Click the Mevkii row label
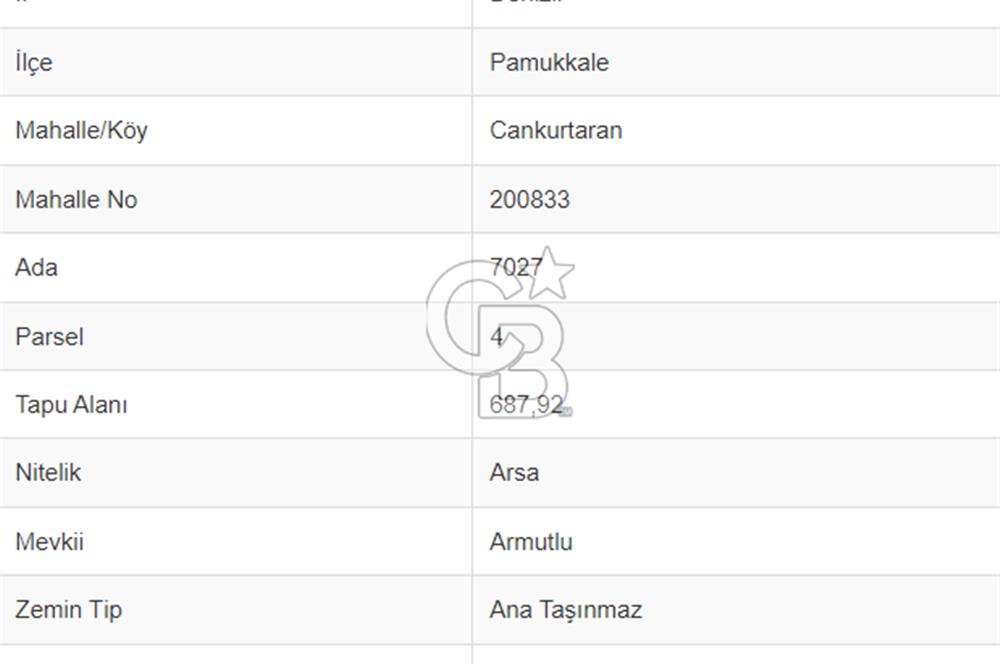1000x664 pixels. click(x=50, y=542)
